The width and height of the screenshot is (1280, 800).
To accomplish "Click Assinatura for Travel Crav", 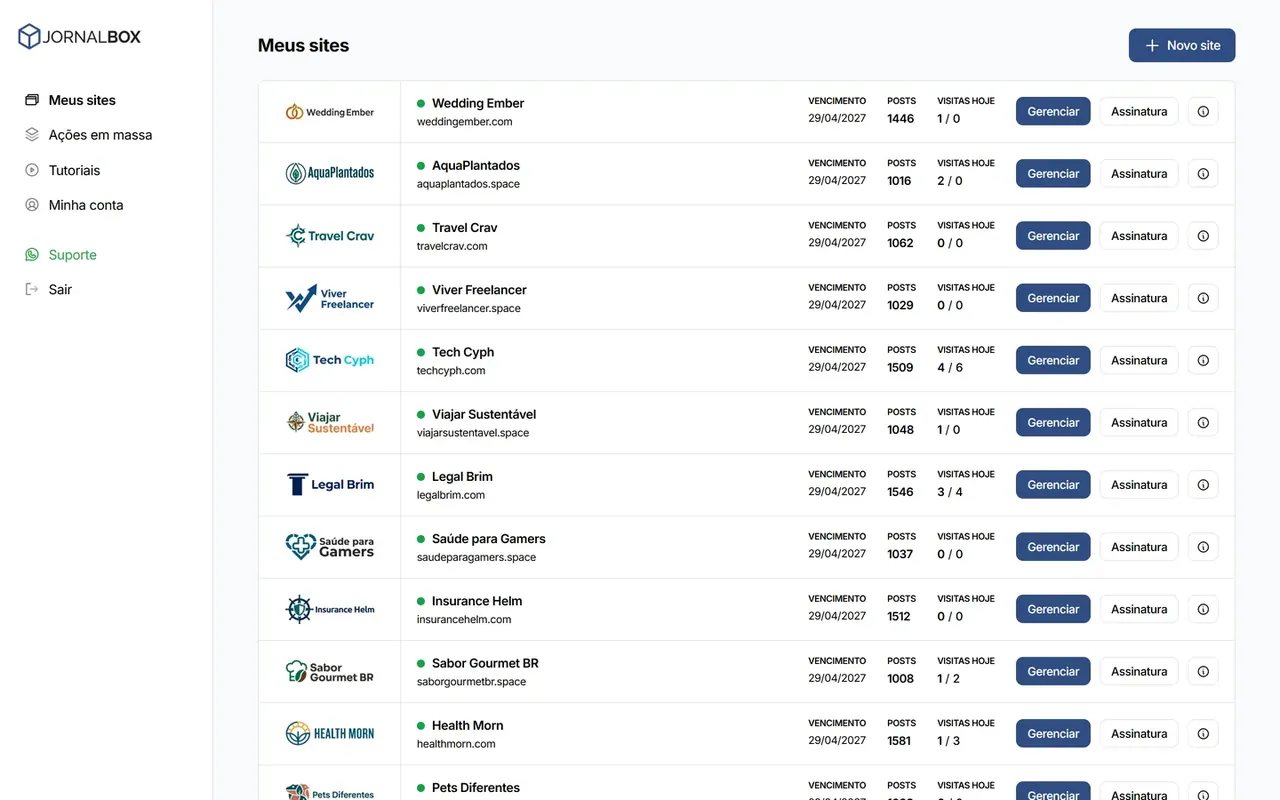I will tap(1139, 236).
